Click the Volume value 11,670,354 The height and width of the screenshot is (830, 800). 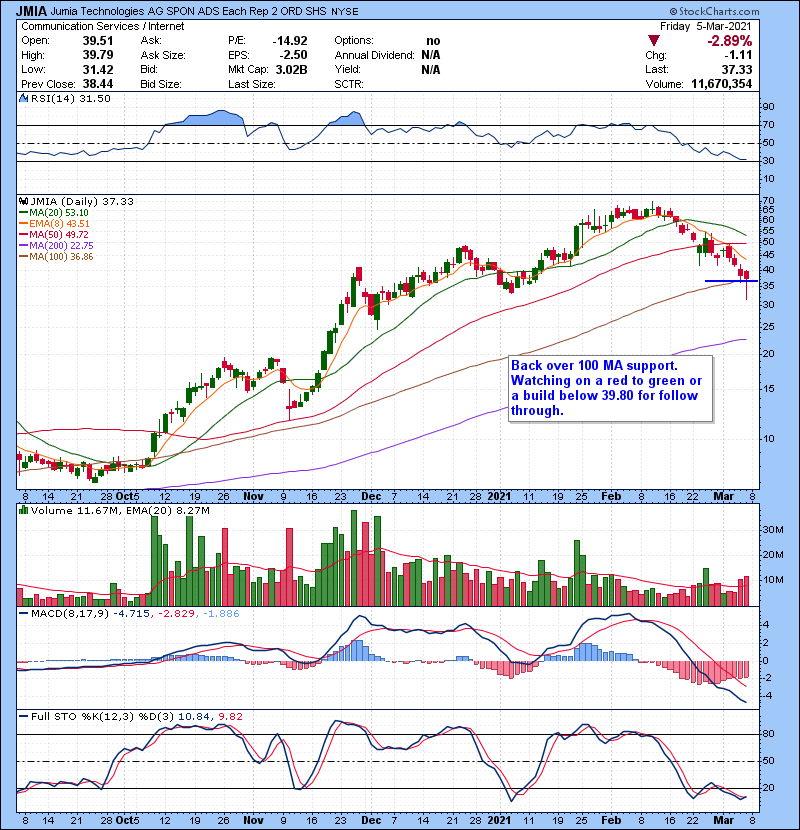tap(721, 84)
